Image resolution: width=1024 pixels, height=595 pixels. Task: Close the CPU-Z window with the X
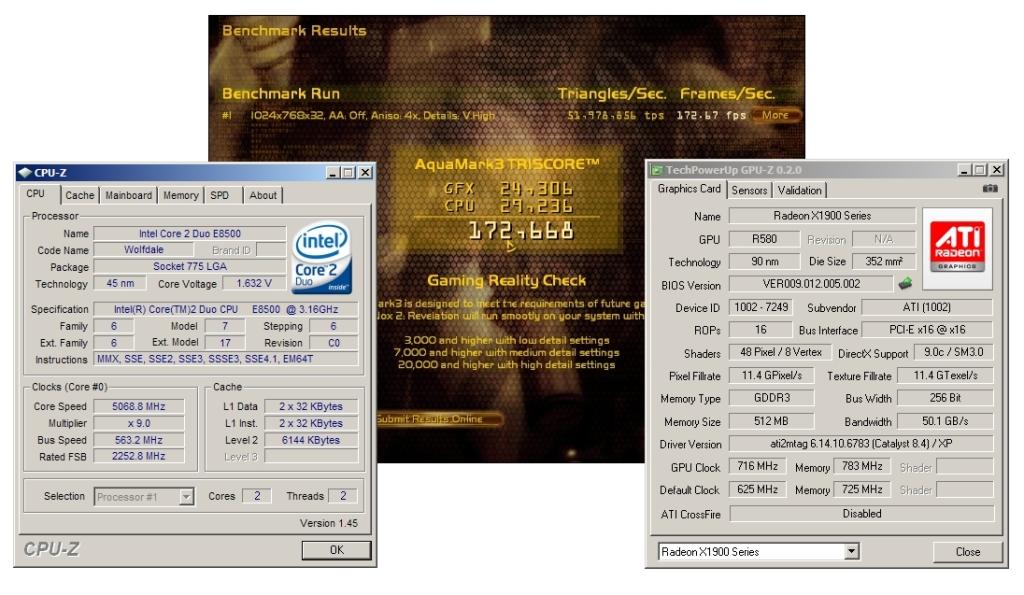[x=365, y=172]
